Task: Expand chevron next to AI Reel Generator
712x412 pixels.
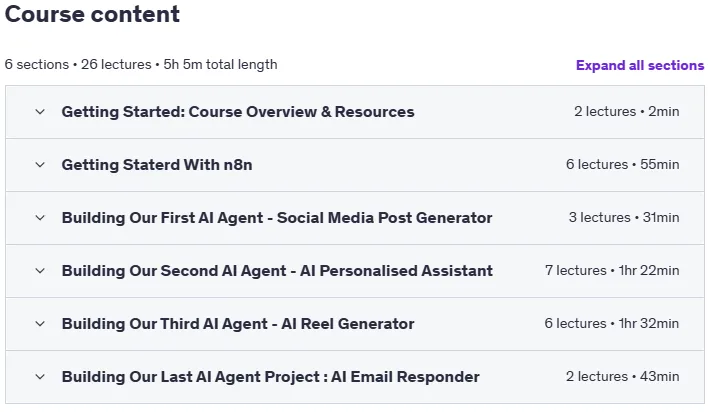Action: (40, 324)
